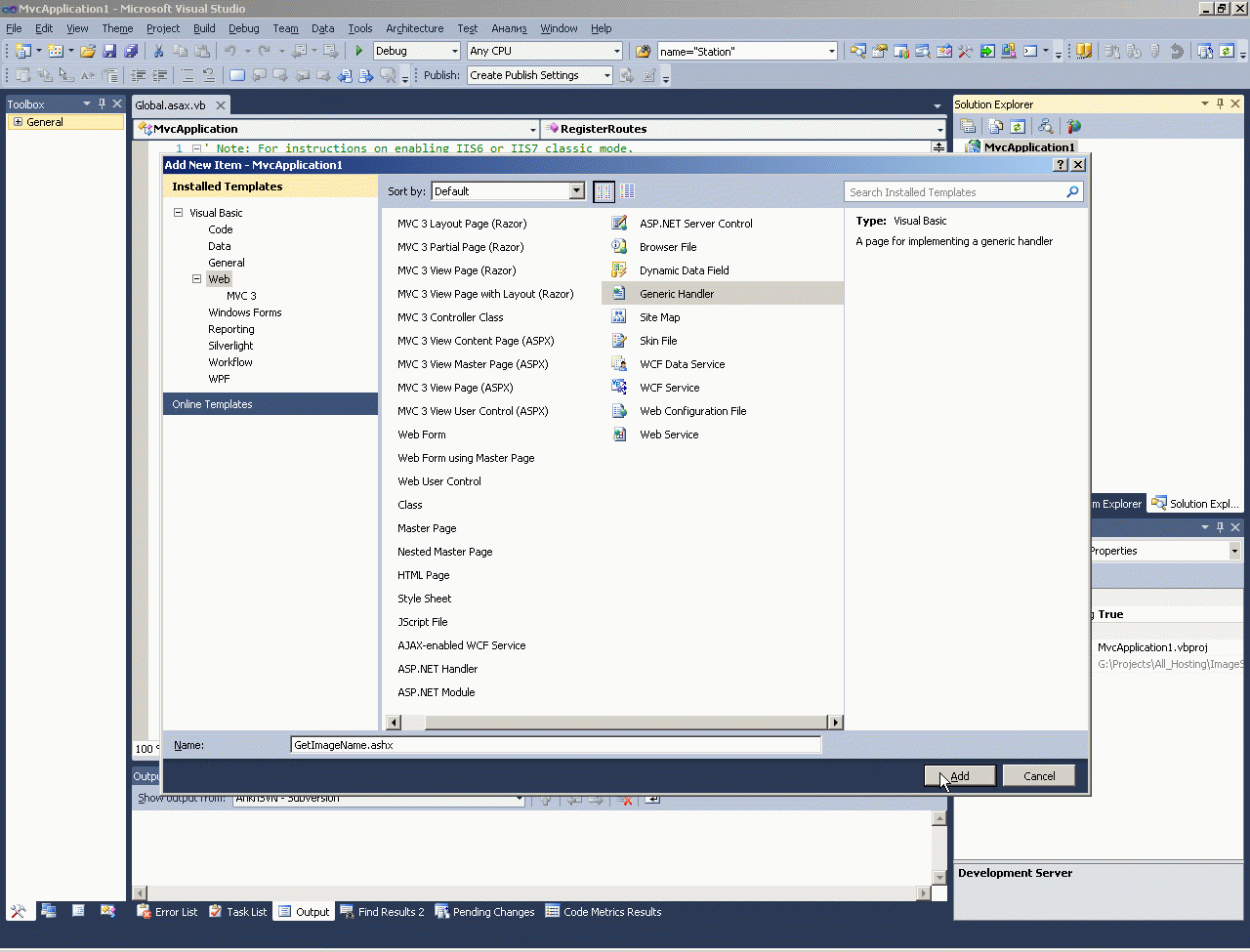Click the template list horizontal scrollbar right arrow
1250x952 pixels.
coord(835,723)
